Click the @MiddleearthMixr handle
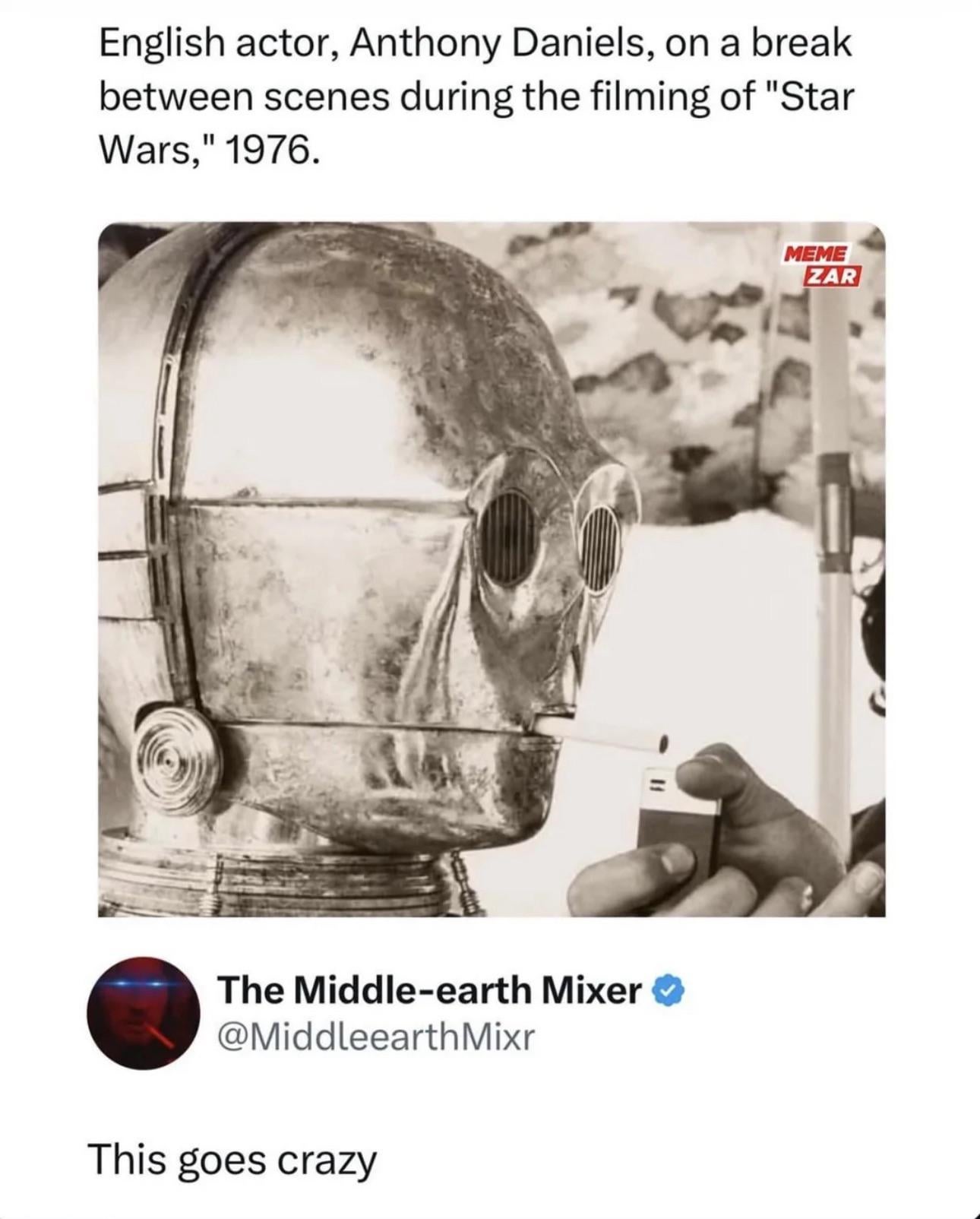 (x=377, y=1036)
